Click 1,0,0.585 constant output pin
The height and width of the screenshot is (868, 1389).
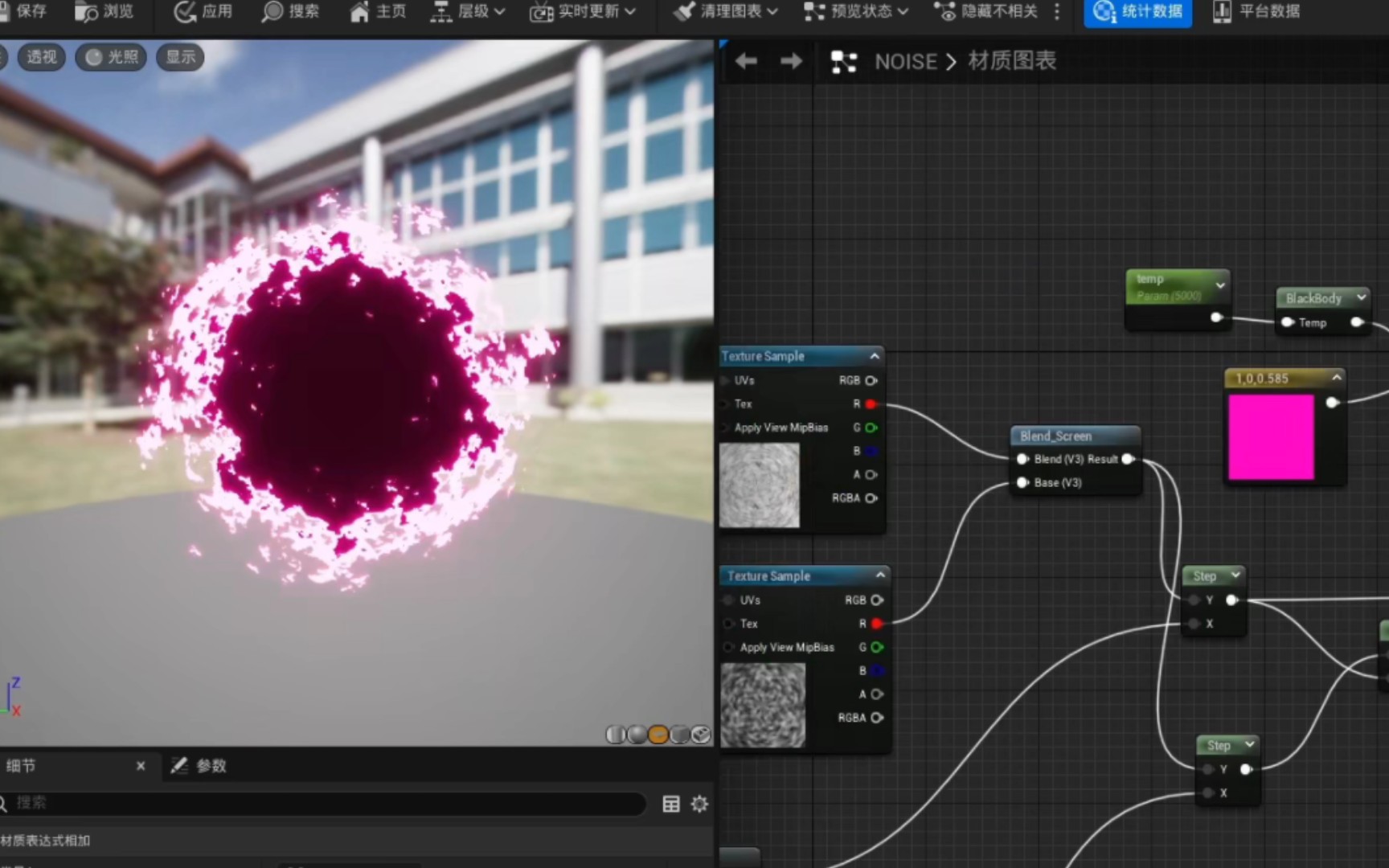1333,402
